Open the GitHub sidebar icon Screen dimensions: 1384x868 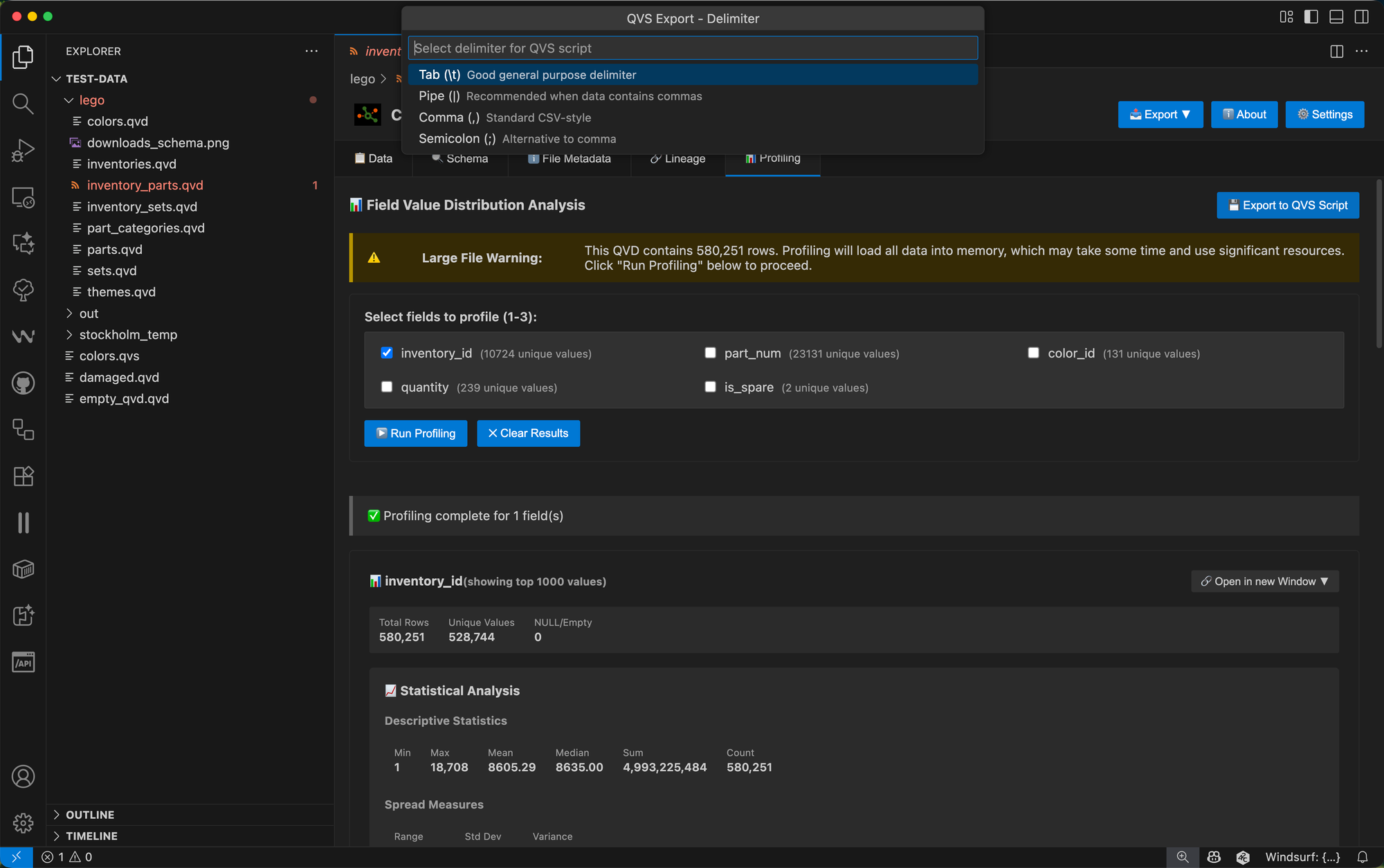23,383
